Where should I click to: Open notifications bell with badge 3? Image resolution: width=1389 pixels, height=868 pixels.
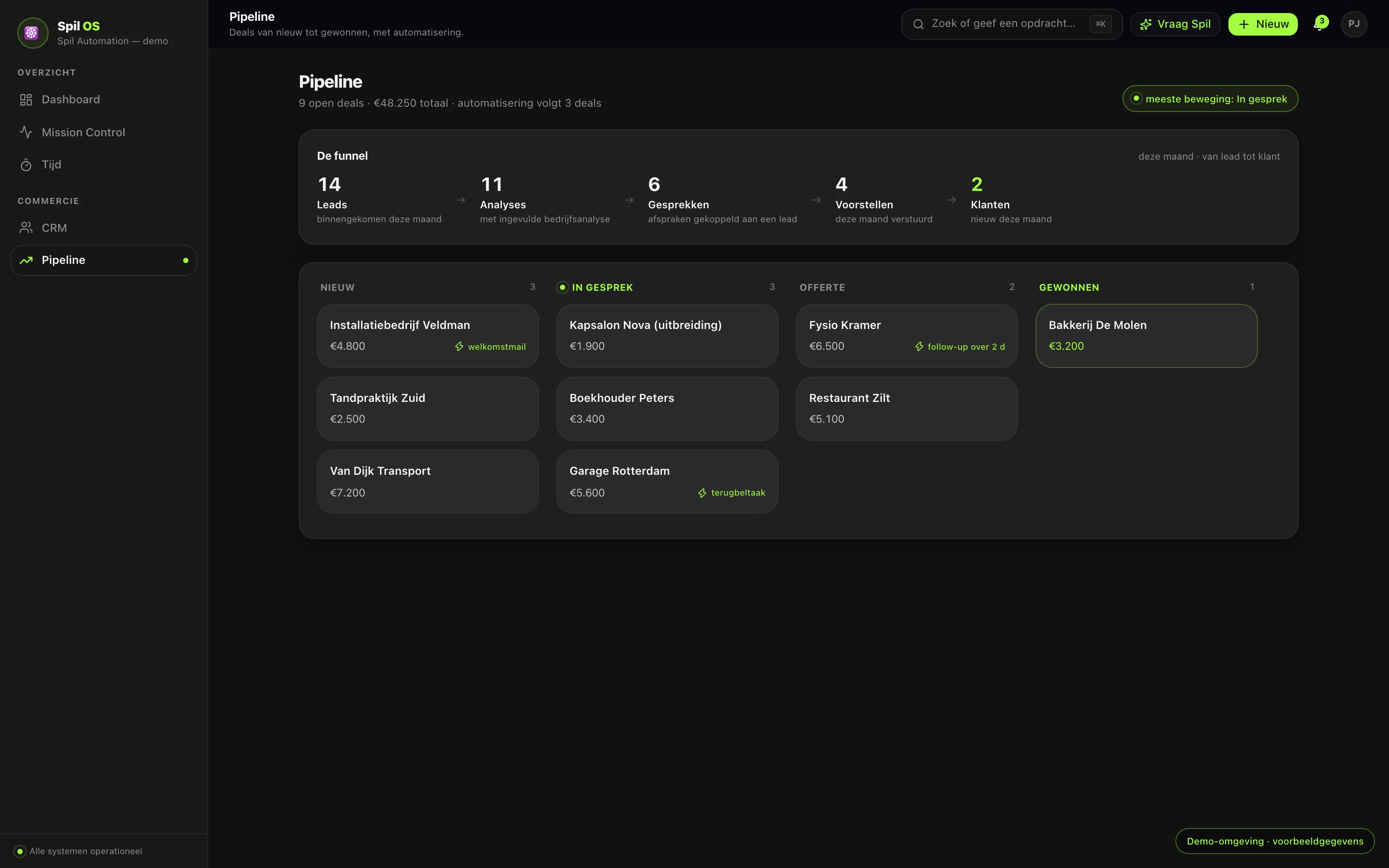pos(1320,24)
